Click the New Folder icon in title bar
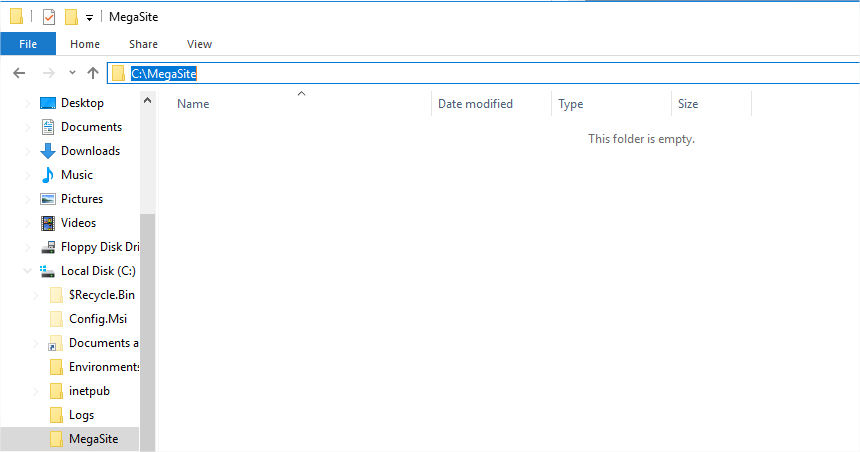 pos(71,17)
